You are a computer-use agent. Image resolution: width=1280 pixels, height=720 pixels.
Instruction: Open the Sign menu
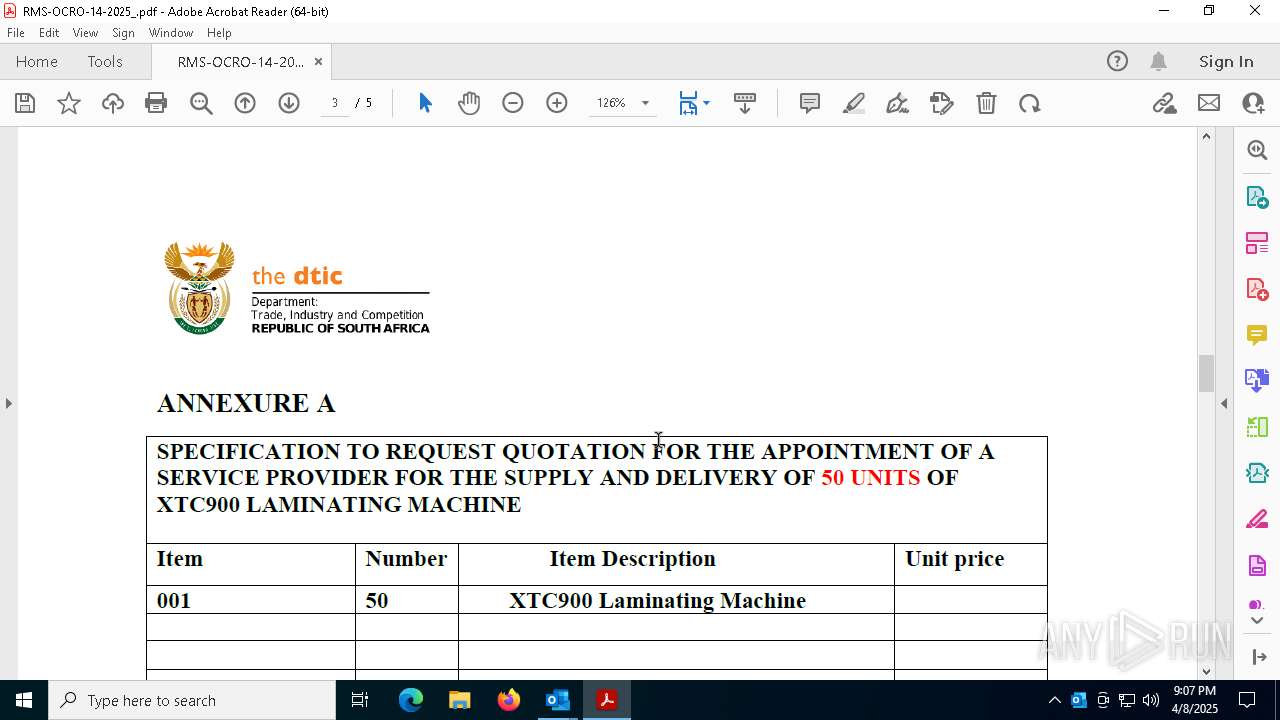click(x=123, y=33)
